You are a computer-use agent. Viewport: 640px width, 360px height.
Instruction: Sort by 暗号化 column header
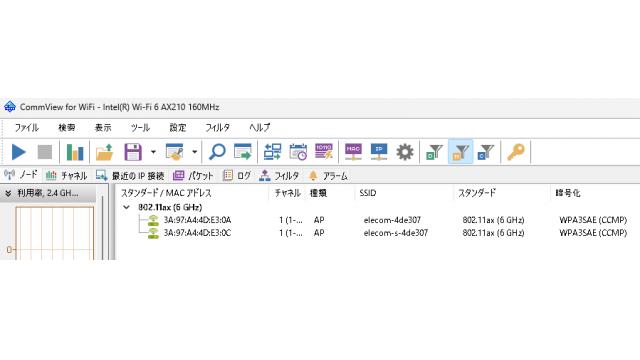[568, 193]
